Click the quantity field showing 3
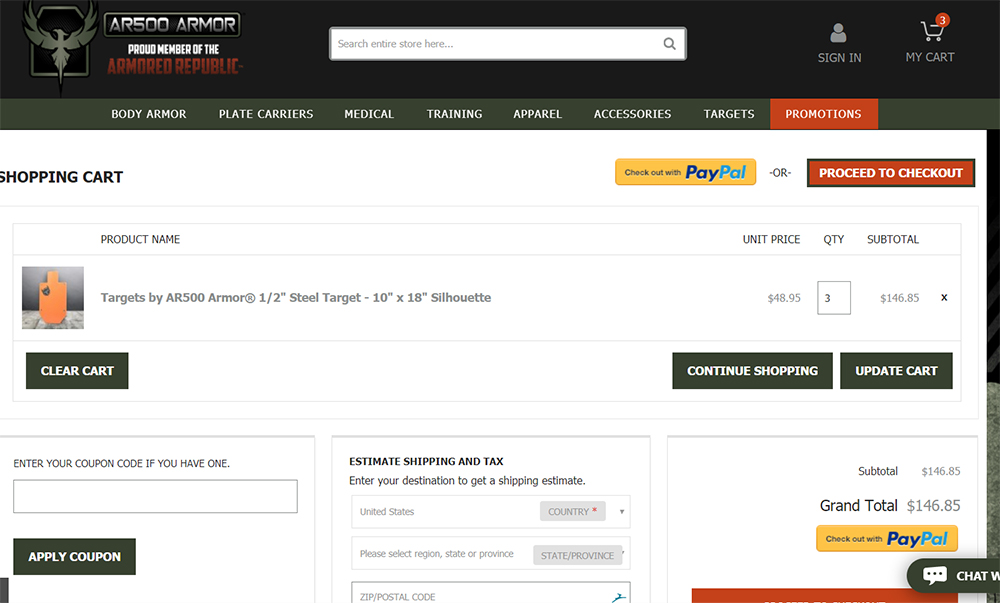Image resolution: width=1000 pixels, height=603 pixels. click(x=834, y=298)
